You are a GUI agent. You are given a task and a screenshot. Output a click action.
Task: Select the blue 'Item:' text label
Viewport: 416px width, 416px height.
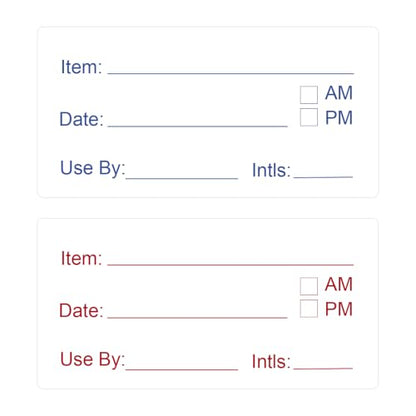coord(81,67)
